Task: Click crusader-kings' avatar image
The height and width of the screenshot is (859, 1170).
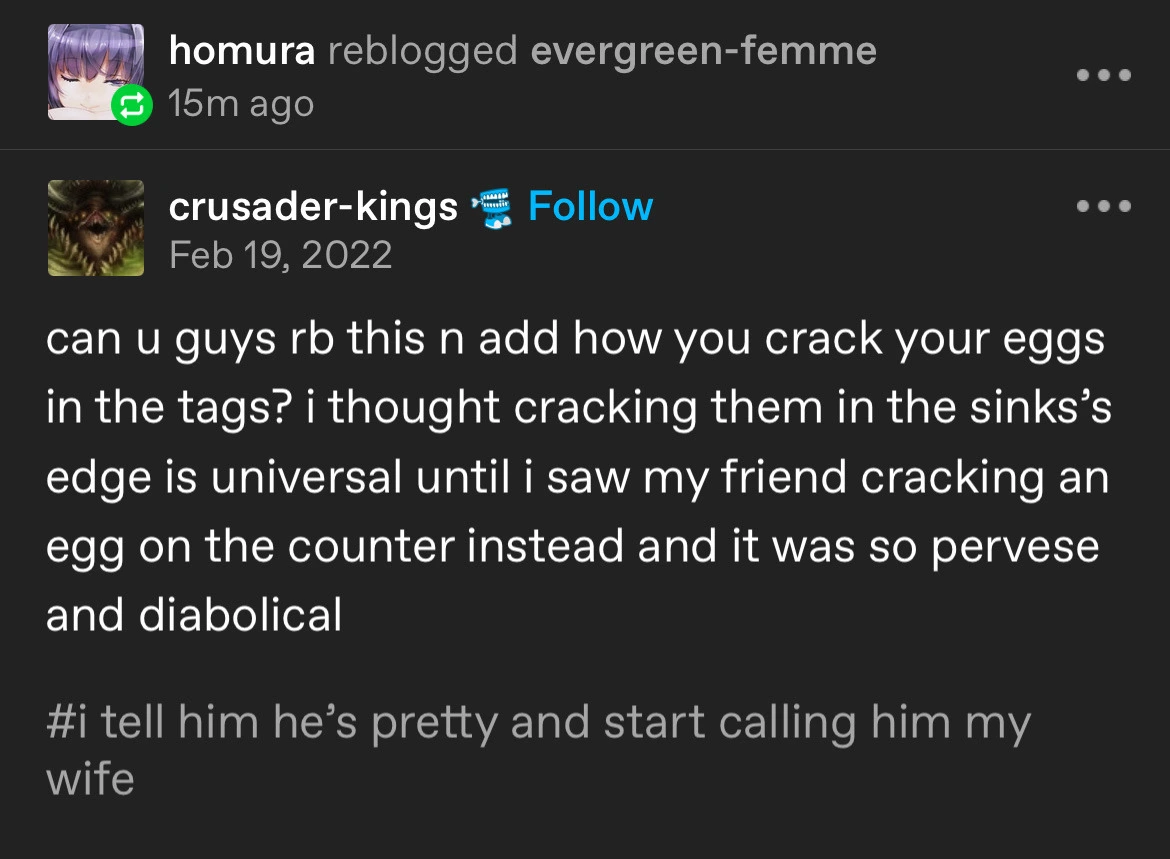Action: (96, 228)
